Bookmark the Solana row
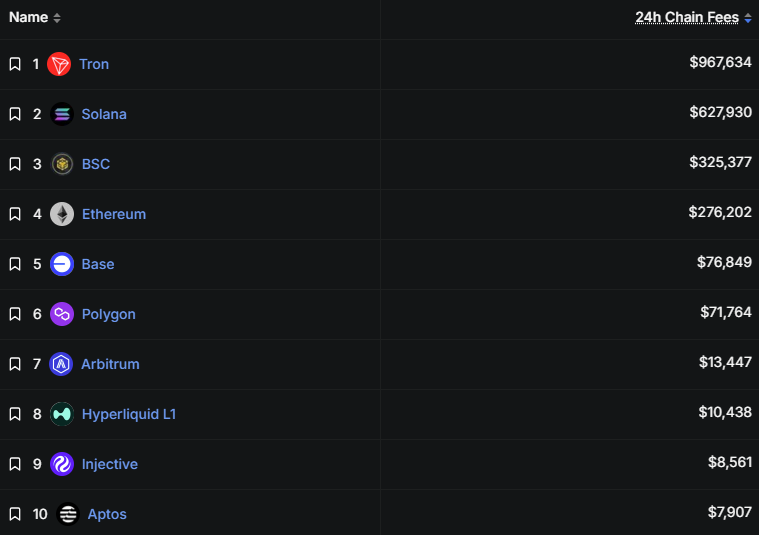 15,114
